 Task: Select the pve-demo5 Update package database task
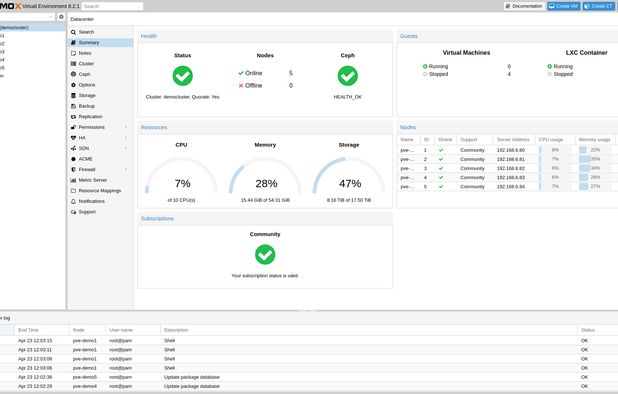(x=309, y=377)
